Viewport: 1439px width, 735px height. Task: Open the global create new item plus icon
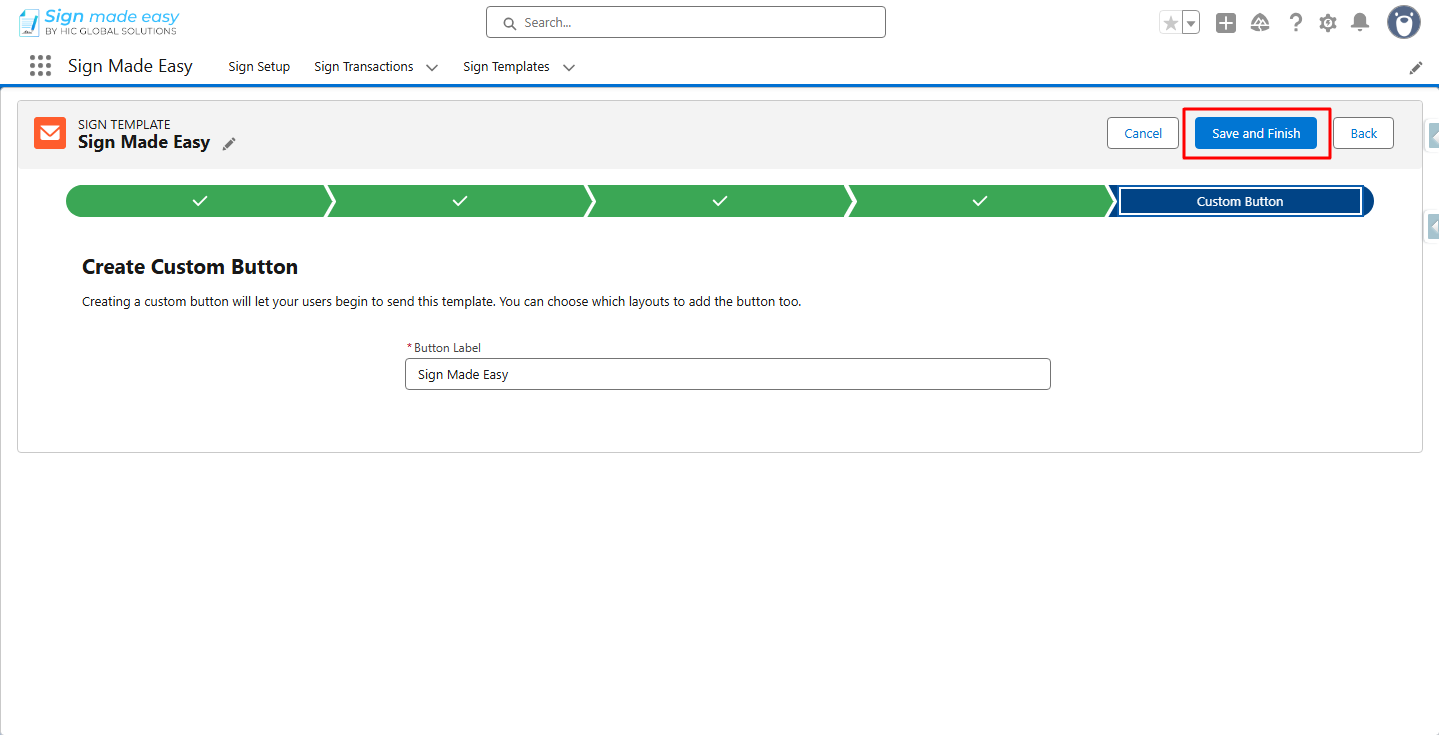pos(1225,21)
